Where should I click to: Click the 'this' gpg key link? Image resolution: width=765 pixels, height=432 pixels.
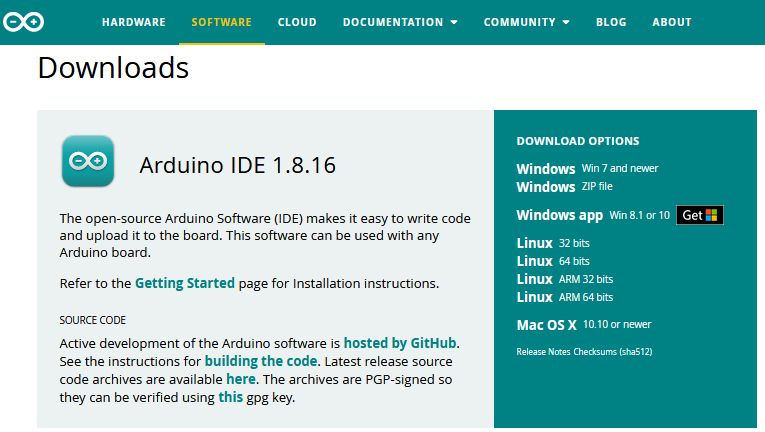[x=230, y=397]
